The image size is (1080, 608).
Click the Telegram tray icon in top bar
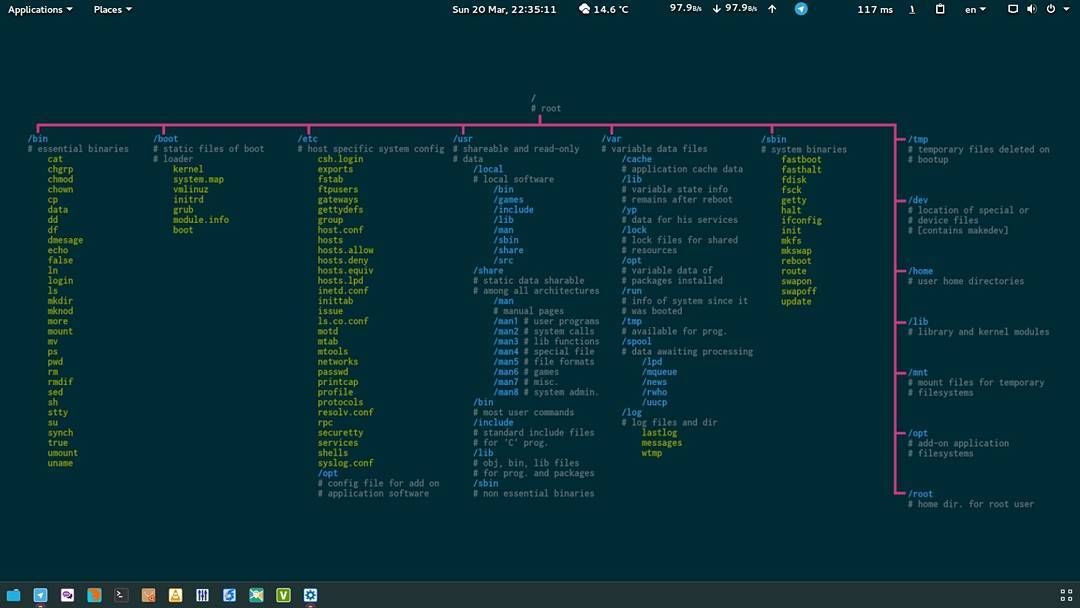(x=801, y=9)
